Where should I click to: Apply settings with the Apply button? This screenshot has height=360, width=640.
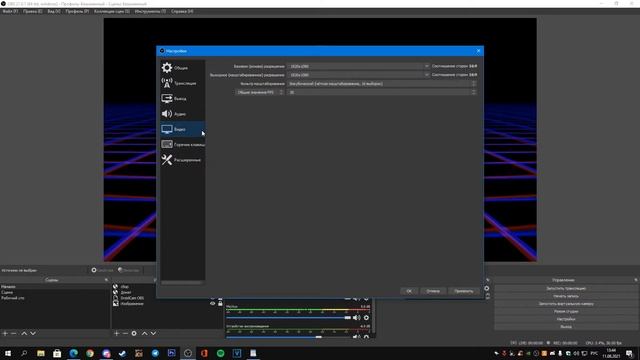pos(464,291)
